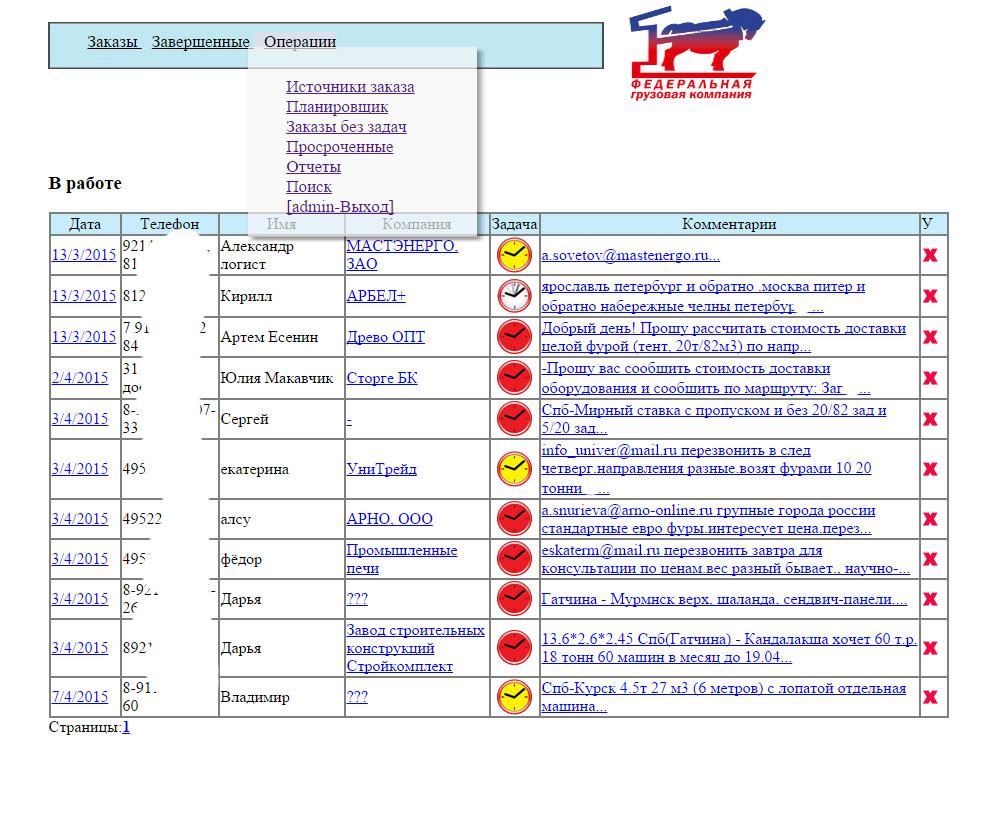Open the white clock task icon for АРБЕЛ+
This screenshot has width=991, height=839.
(514, 296)
